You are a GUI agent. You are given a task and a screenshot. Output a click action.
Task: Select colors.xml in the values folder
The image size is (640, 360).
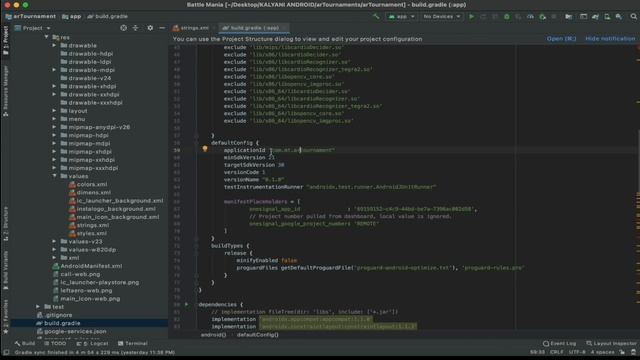88,184
